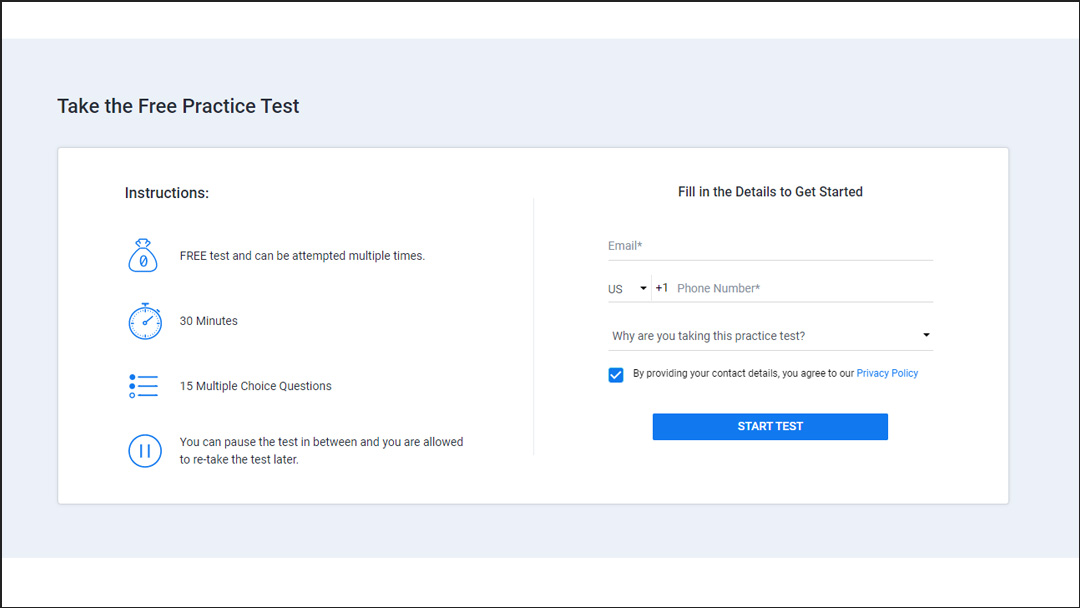Screen dimensions: 1080x608
Task: Click the '30 Minutes' duration text
Action: 209,321
